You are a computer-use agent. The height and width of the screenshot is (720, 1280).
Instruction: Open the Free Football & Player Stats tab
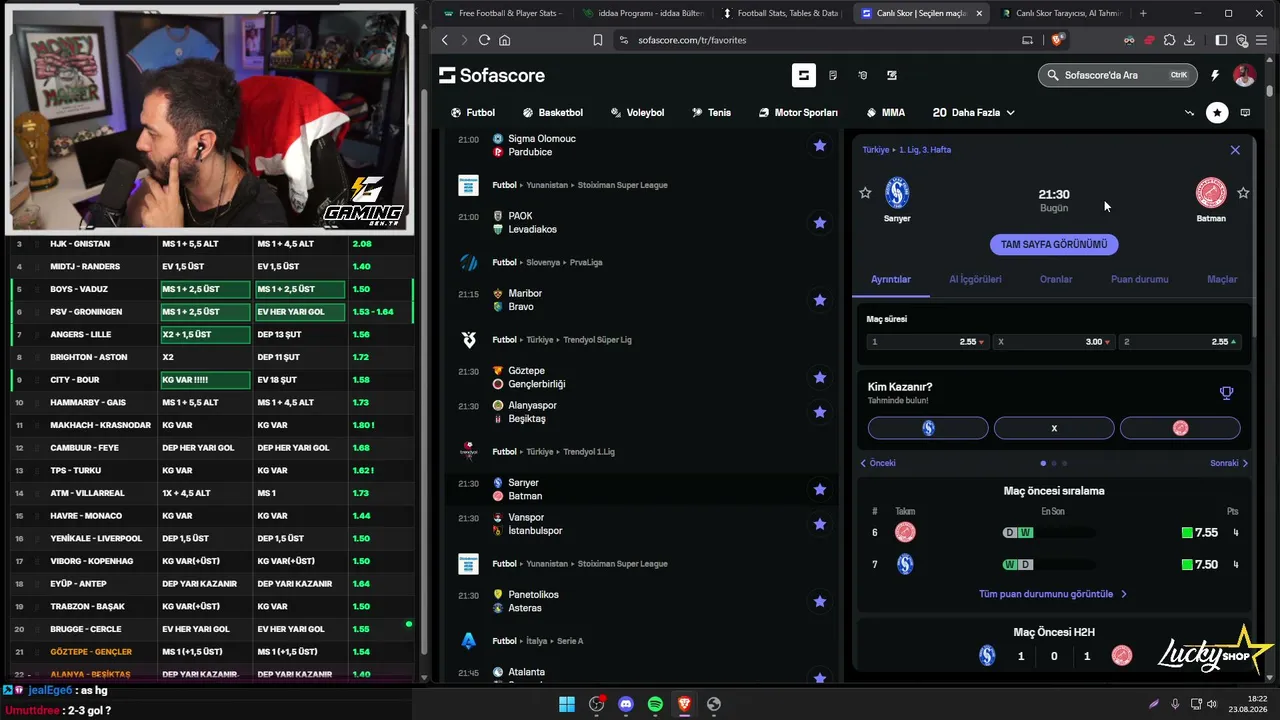click(x=502, y=13)
